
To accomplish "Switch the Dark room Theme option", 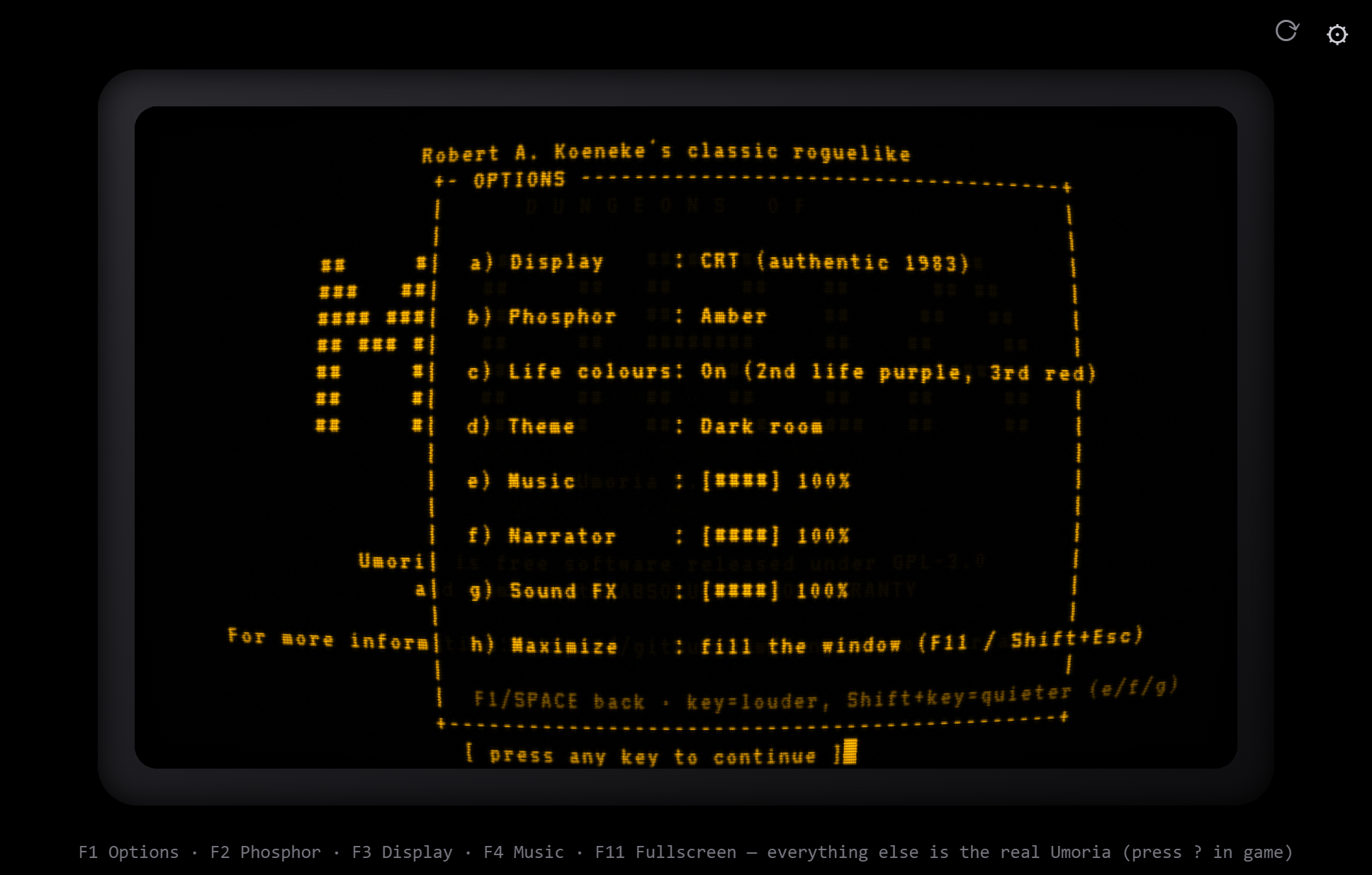I will pyautogui.click(x=645, y=426).
